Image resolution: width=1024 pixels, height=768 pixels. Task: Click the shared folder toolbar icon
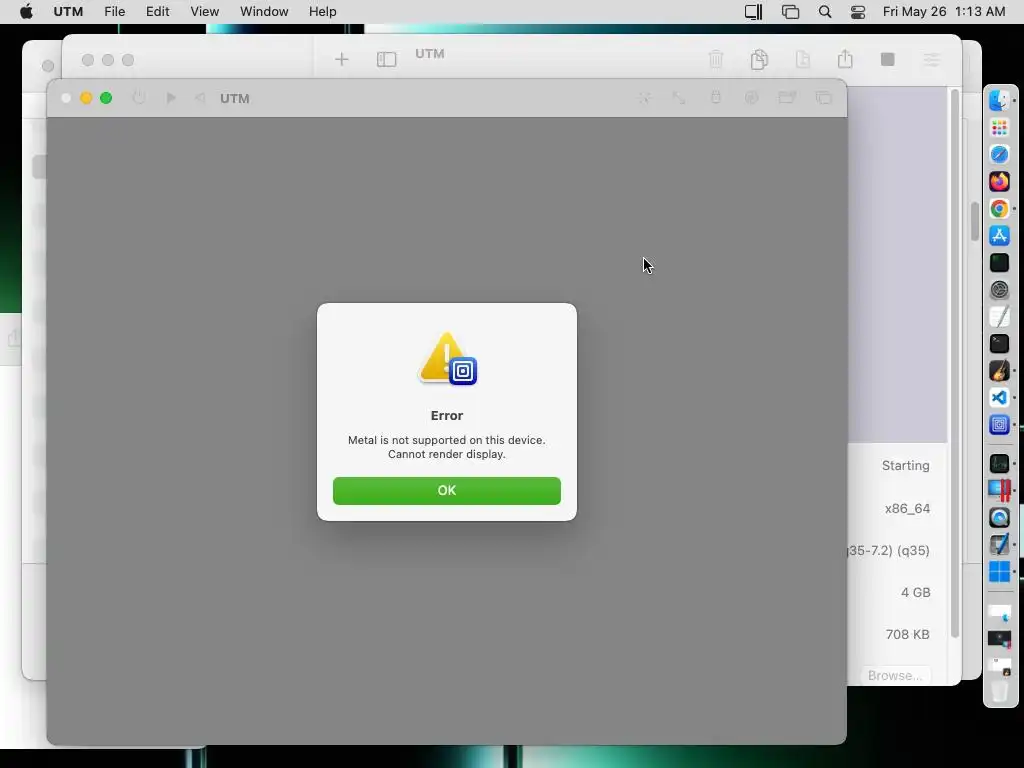click(787, 98)
